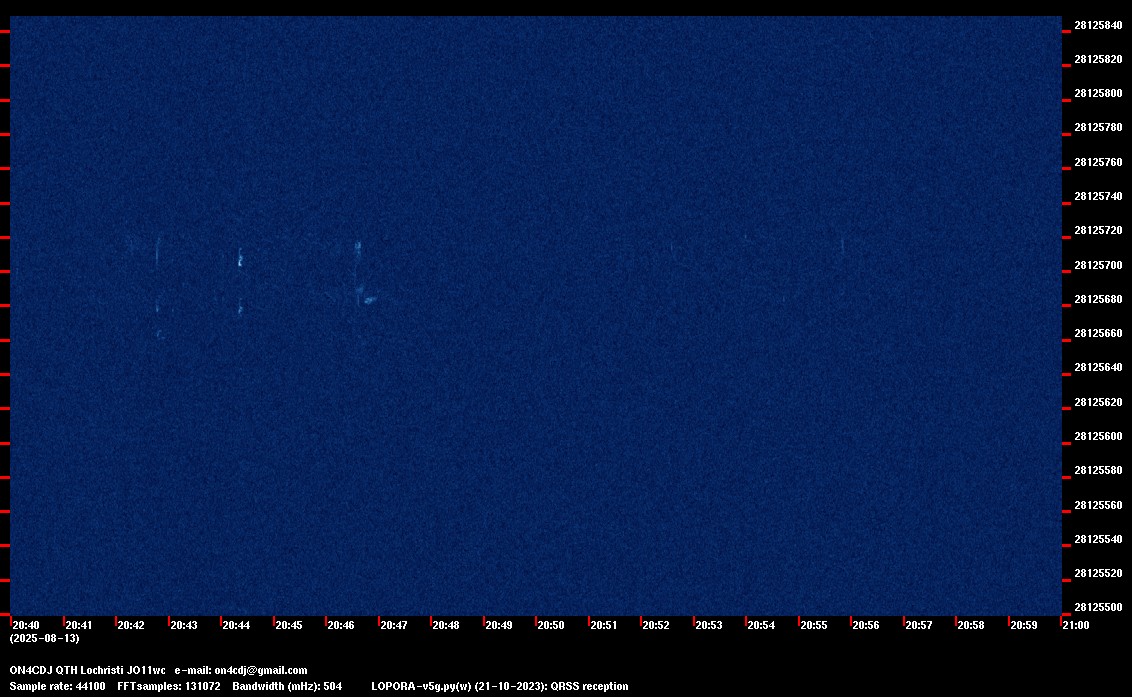Screen dimensions: 1132x697
Task: Click the 28125740 frequency label
Action: click(x=1098, y=196)
